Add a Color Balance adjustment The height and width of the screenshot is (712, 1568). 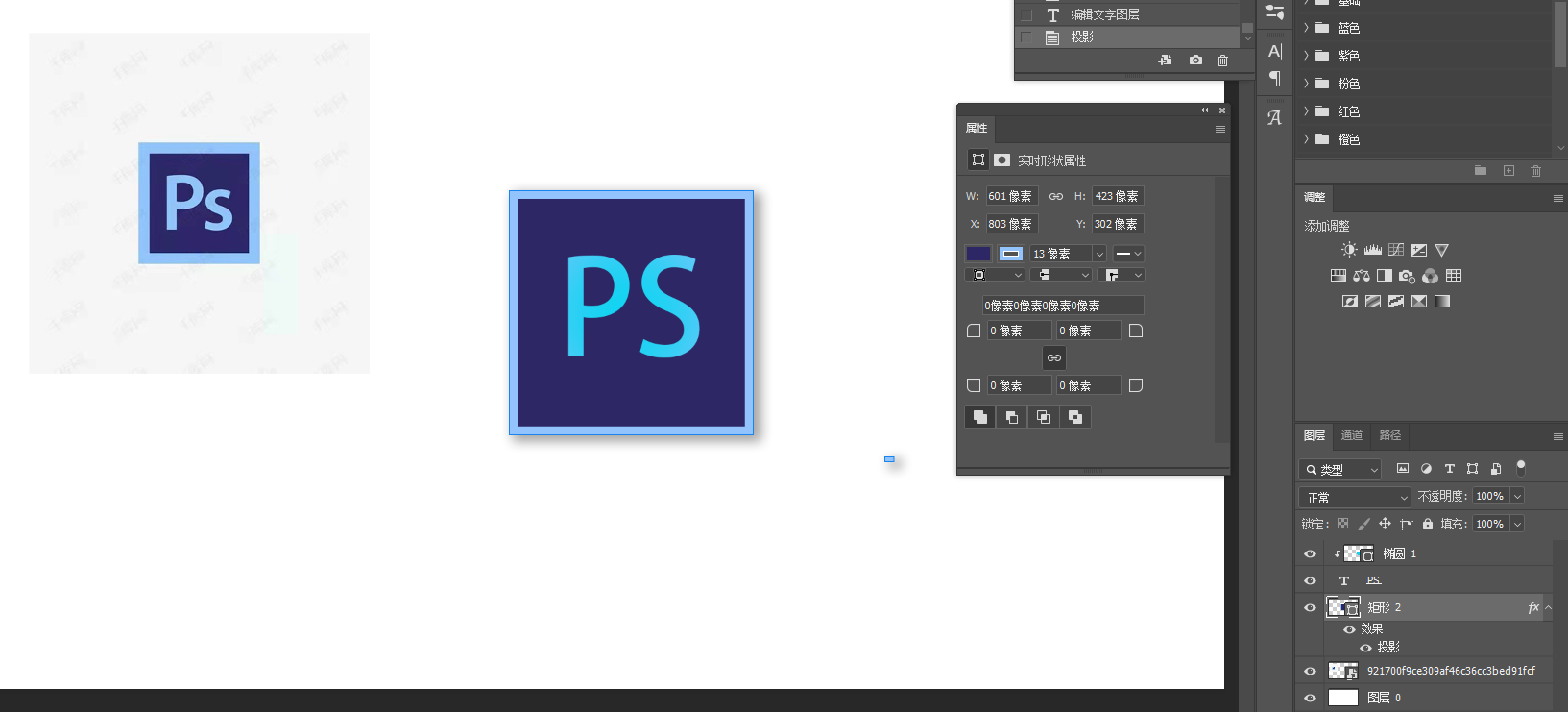click(x=1362, y=276)
